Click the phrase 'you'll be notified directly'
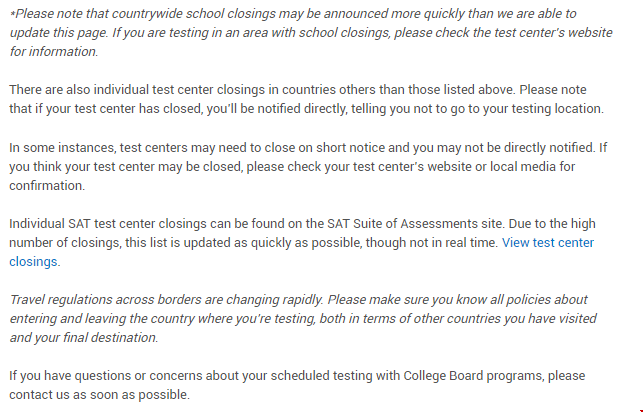 click(x=276, y=109)
